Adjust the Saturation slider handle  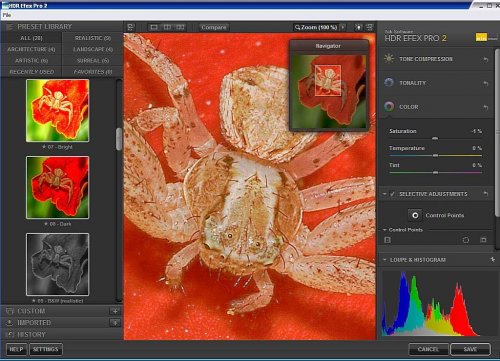(x=435, y=138)
